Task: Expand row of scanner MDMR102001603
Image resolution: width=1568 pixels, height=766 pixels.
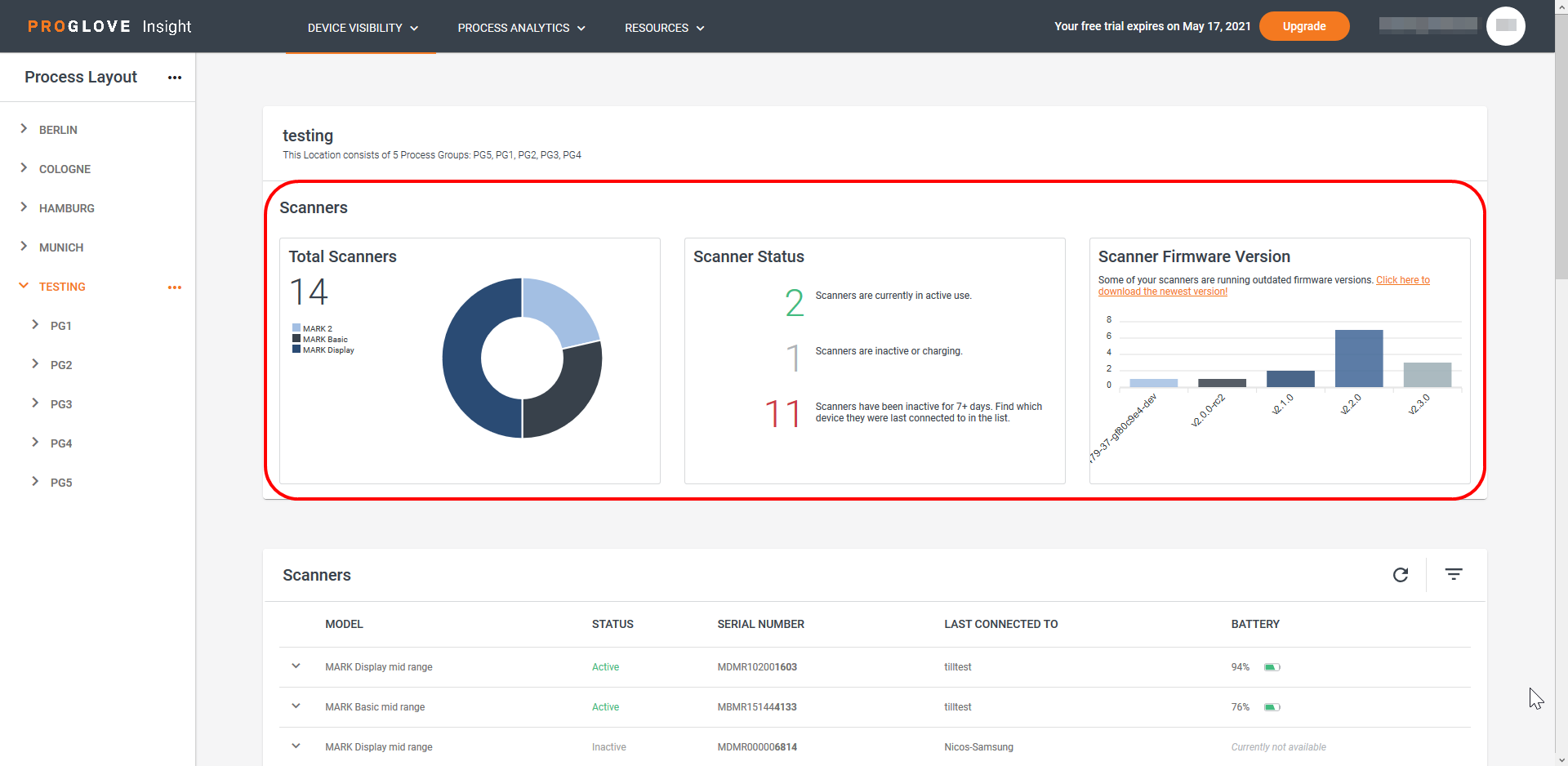Action: pyautogui.click(x=296, y=666)
